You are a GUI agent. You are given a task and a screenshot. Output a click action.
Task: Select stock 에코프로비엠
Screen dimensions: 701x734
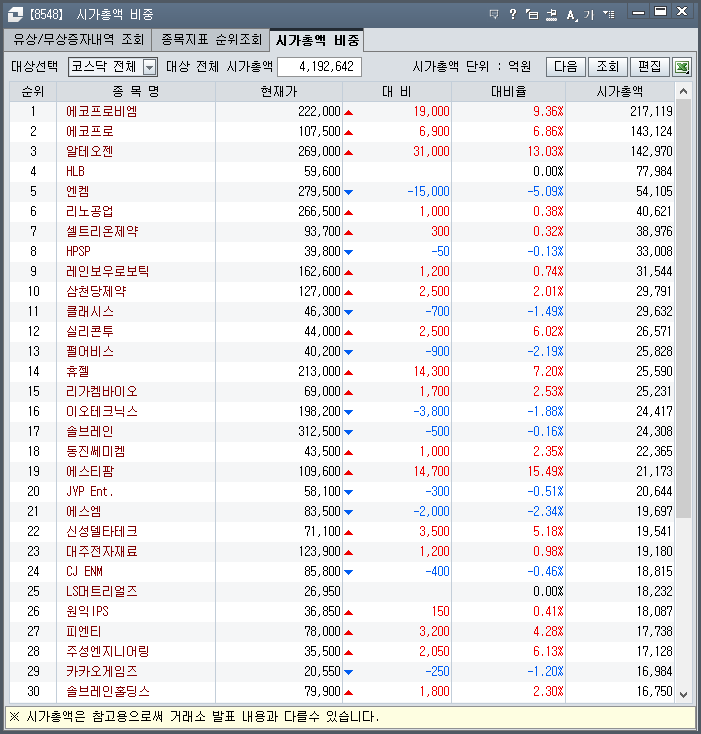coord(102,111)
